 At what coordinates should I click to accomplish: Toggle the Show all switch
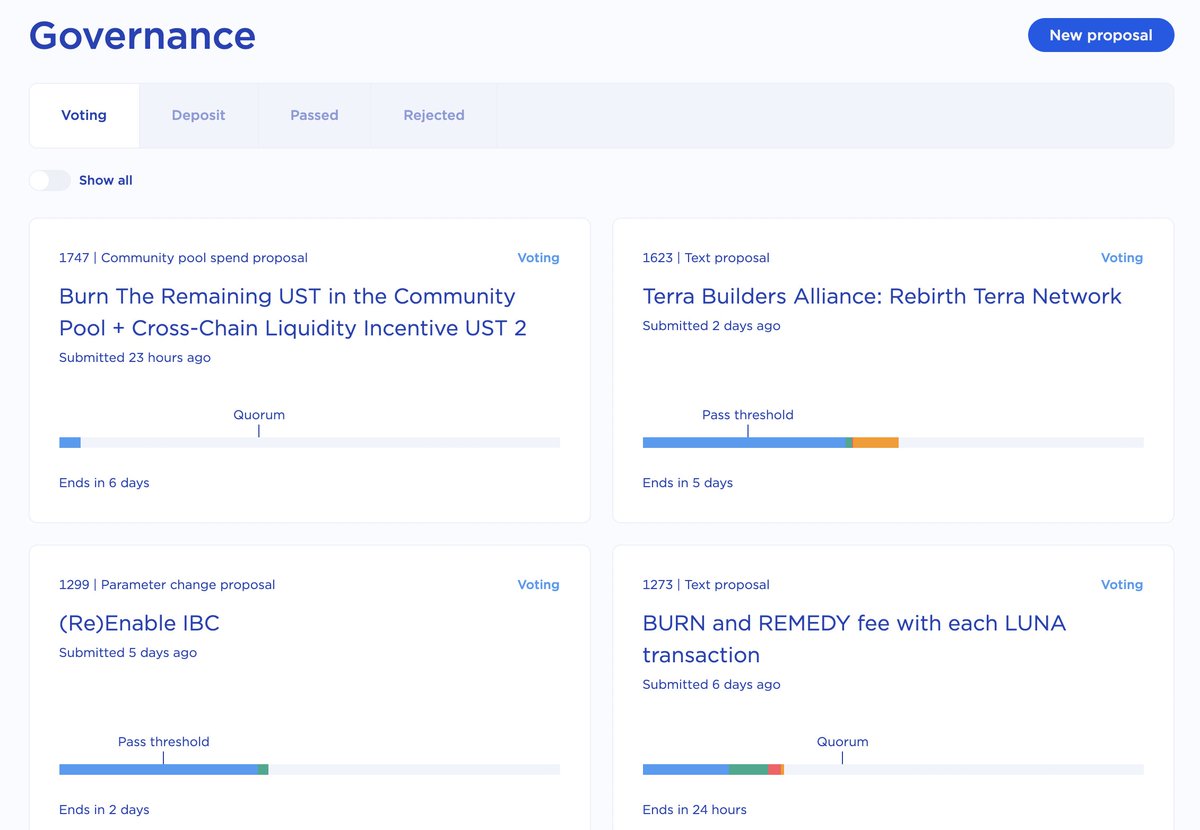(50, 180)
